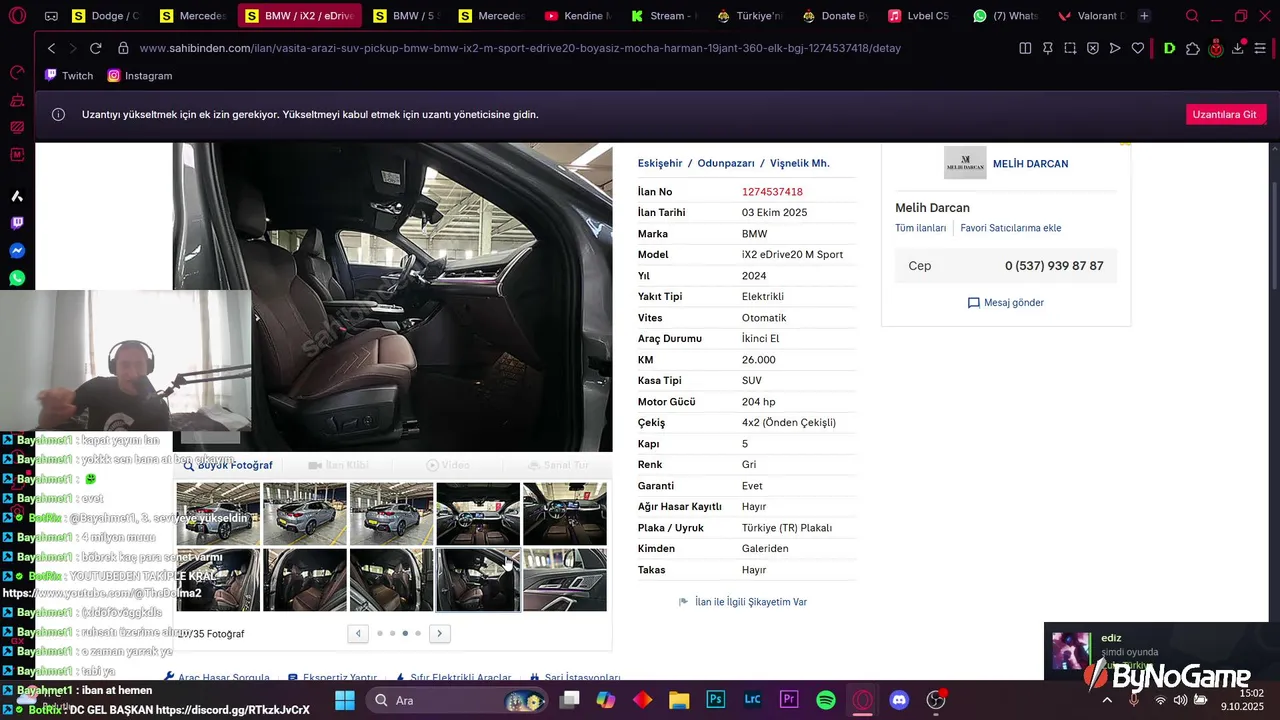Click the phone number 0 (537) 939 87 87

(1054, 266)
